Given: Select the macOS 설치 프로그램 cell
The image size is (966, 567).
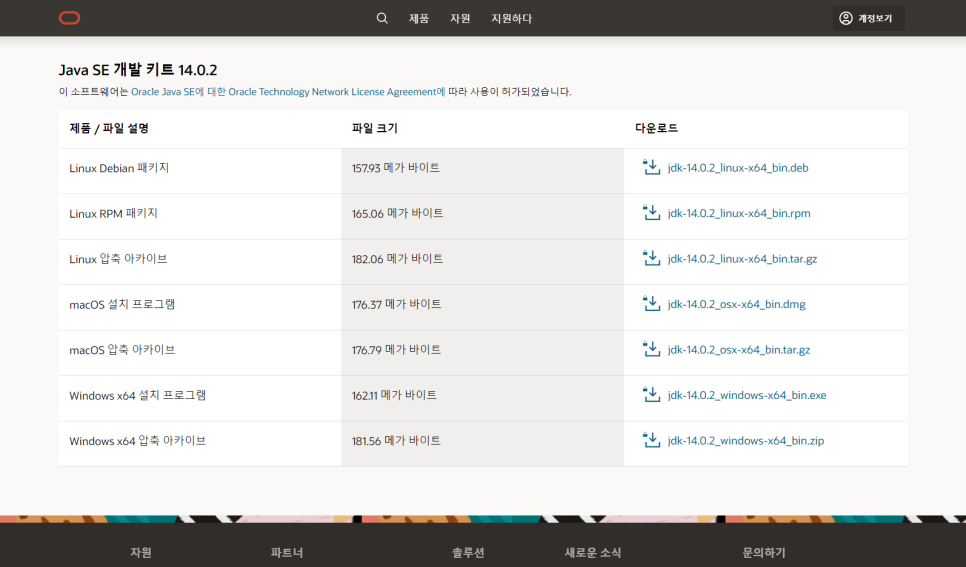Looking at the screenshot, I should click(x=200, y=308).
